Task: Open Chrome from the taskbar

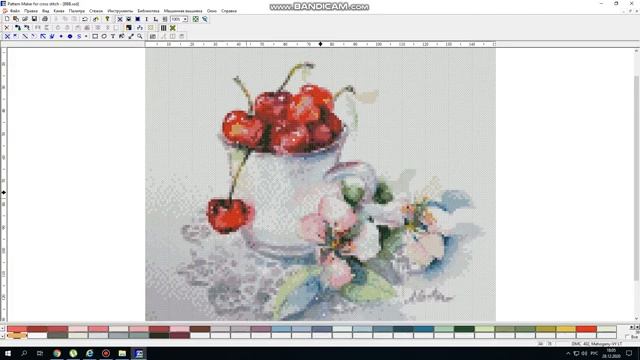Action: (57, 353)
